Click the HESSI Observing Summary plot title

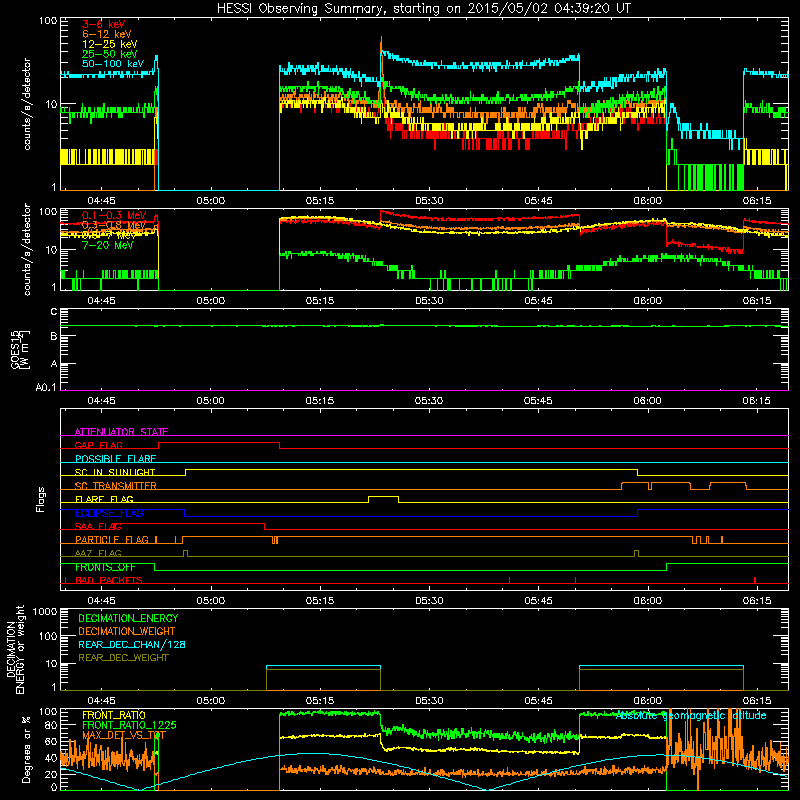423,9
